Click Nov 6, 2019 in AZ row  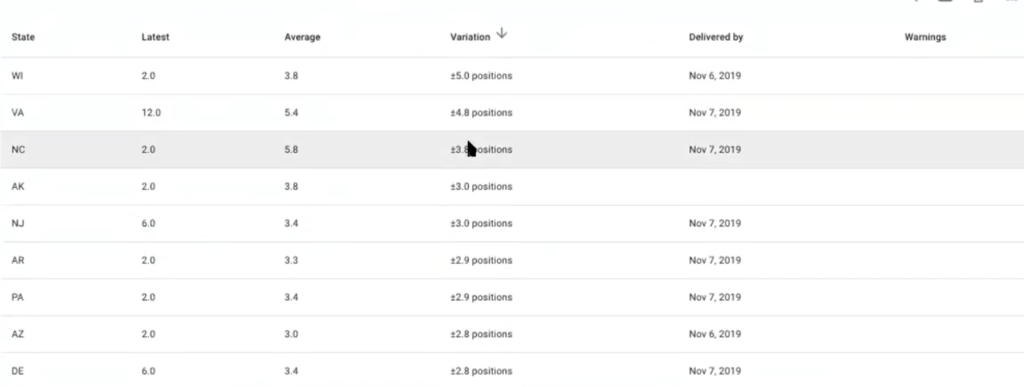point(715,334)
